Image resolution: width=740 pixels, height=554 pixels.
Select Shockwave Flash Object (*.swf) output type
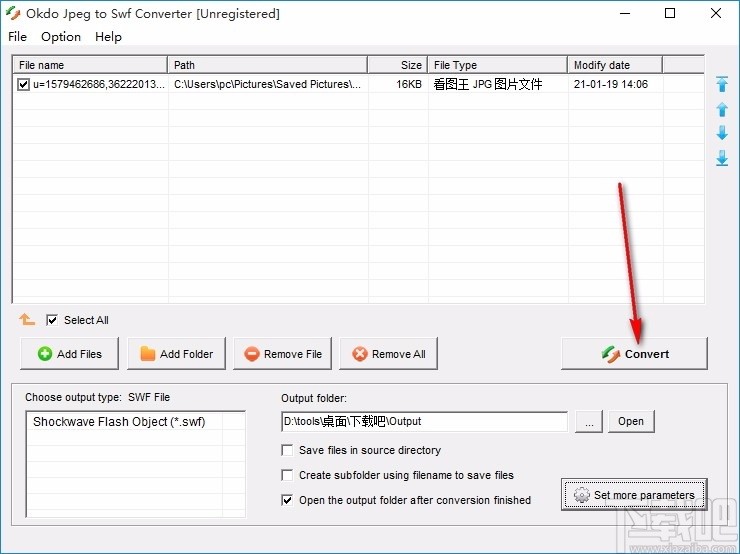tap(119, 421)
